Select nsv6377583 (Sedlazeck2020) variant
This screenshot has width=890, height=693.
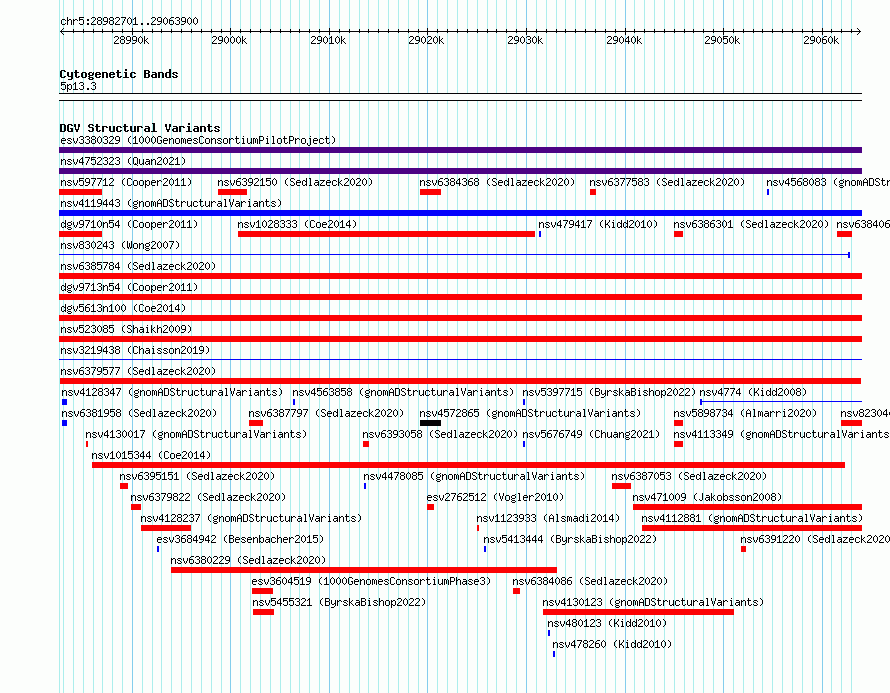667,182
